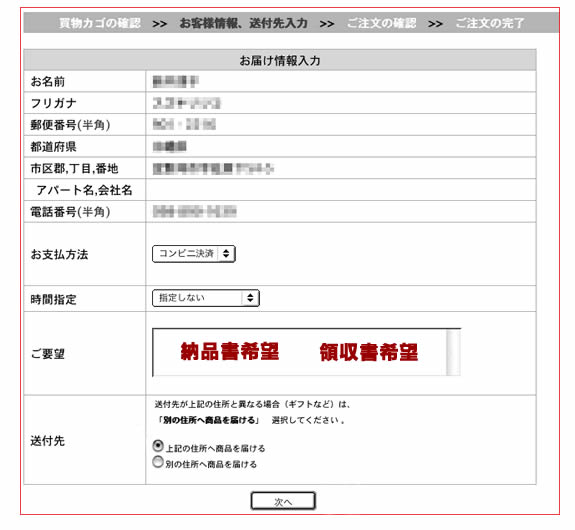This screenshot has width=575, height=530.
Task: Select お客様情報、送付先入力 step
Action: pos(243,23)
